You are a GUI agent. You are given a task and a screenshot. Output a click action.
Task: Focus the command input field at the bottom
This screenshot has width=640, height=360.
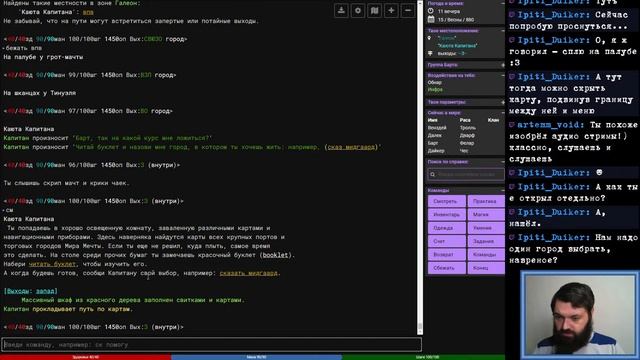[x=211, y=344]
